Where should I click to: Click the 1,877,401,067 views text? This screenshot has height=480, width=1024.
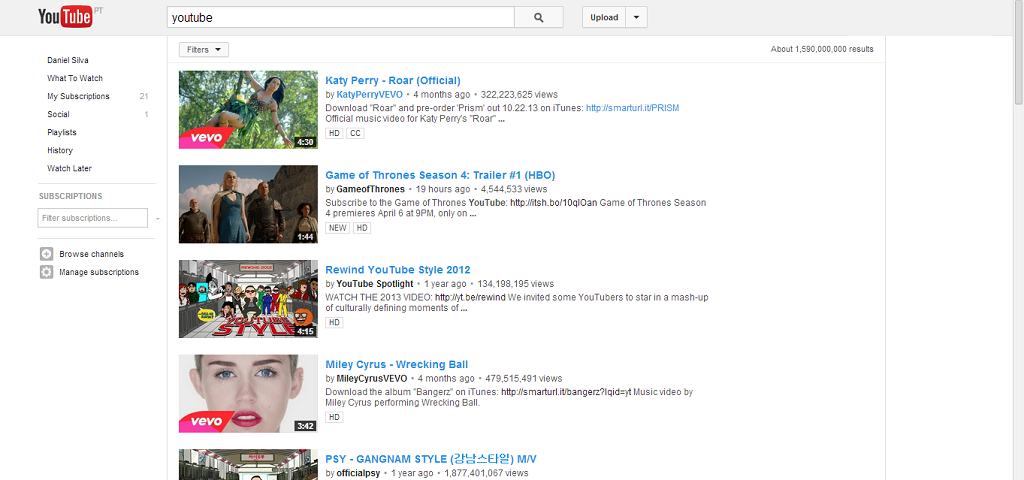point(486,473)
